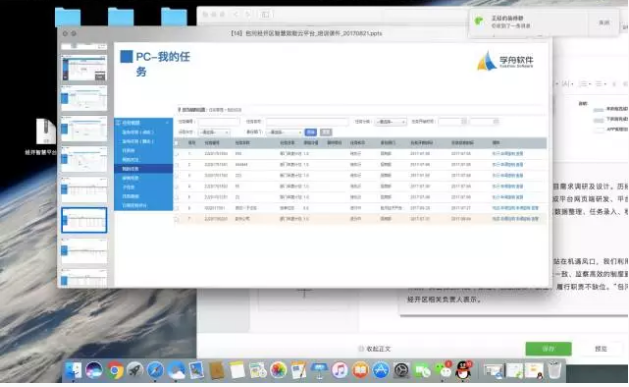This screenshot has width=629, height=387.
Task: Open WeChat icon with red badge
Action: click(x=443, y=370)
